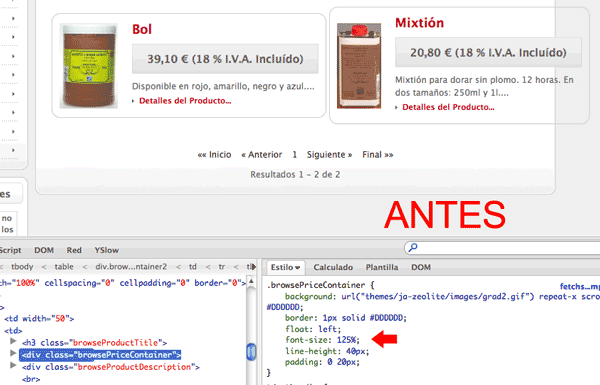Select the tbody breadcrumb element
Viewport: 600px width, 385px height.
point(22,267)
